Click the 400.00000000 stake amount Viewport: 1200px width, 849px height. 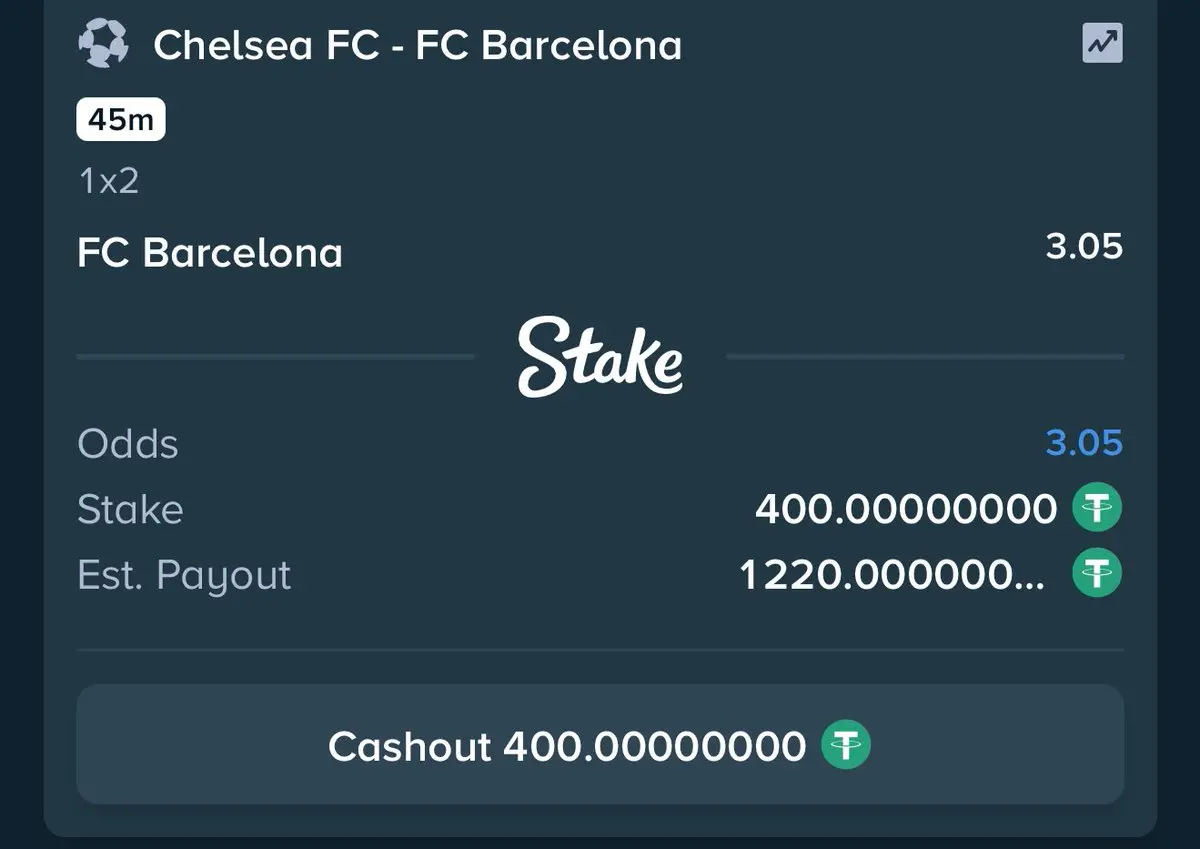click(x=906, y=510)
